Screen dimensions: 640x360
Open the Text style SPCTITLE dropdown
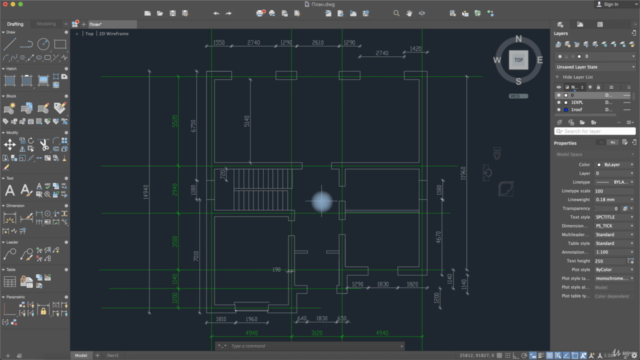[x=615, y=217]
